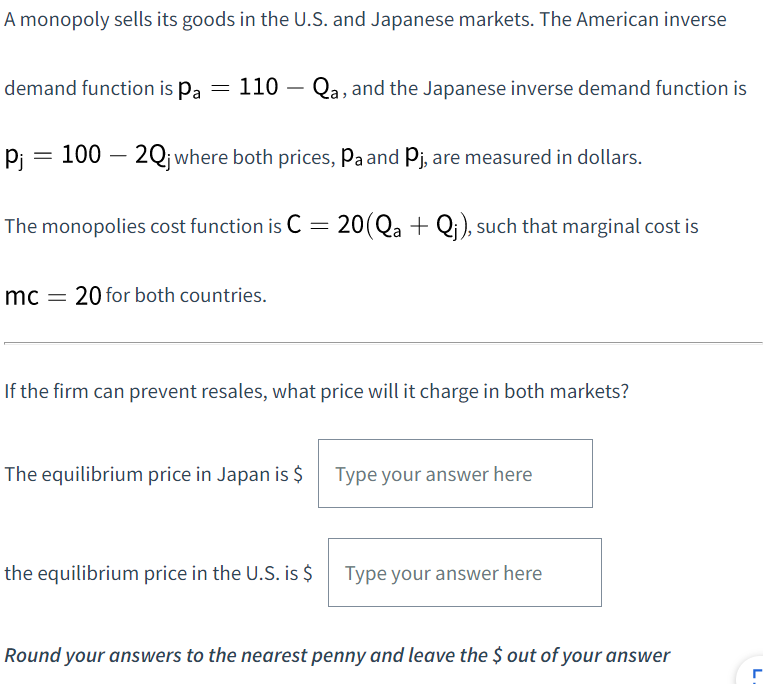This screenshot has height=684, width=763.
Task: Click the italic 'Round your answers' instruction
Action: pyautogui.click(x=337, y=655)
